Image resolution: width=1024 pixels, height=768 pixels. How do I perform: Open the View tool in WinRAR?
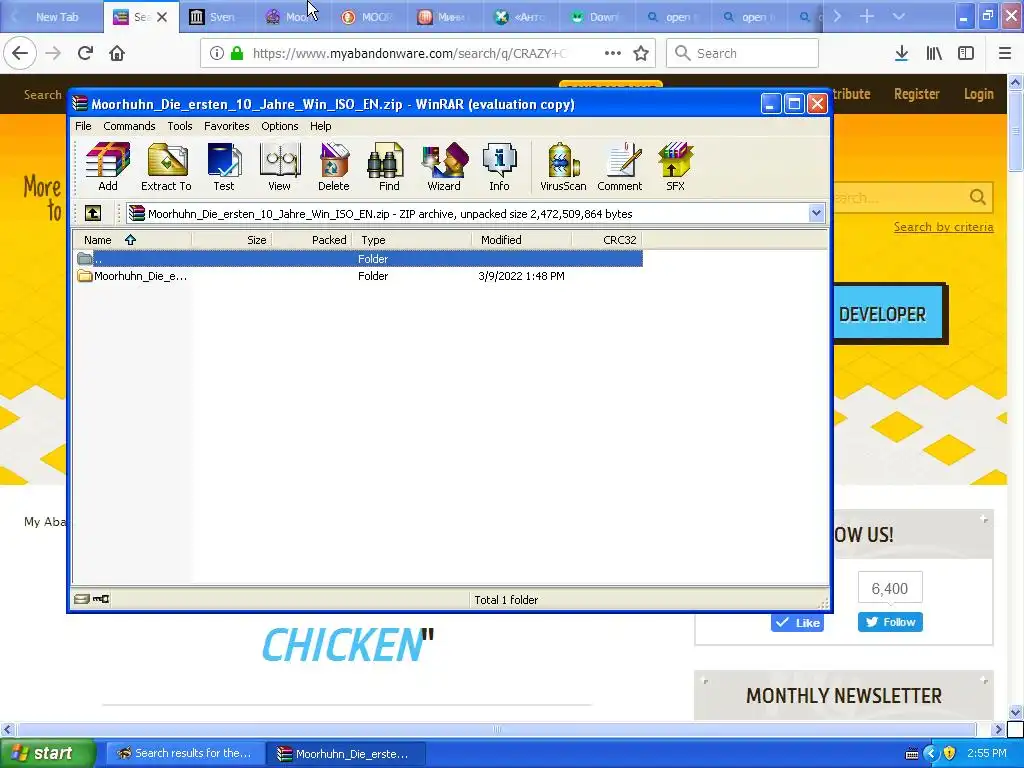(x=280, y=167)
